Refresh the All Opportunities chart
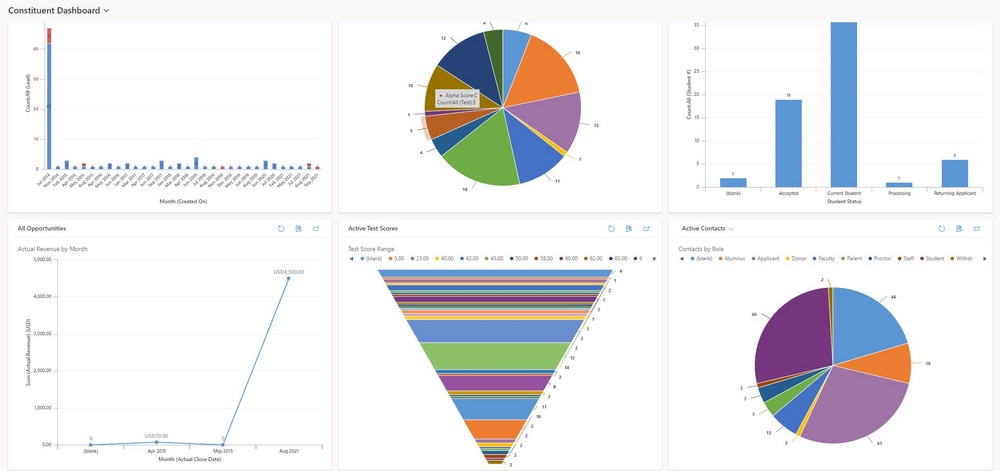 coord(281,228)
